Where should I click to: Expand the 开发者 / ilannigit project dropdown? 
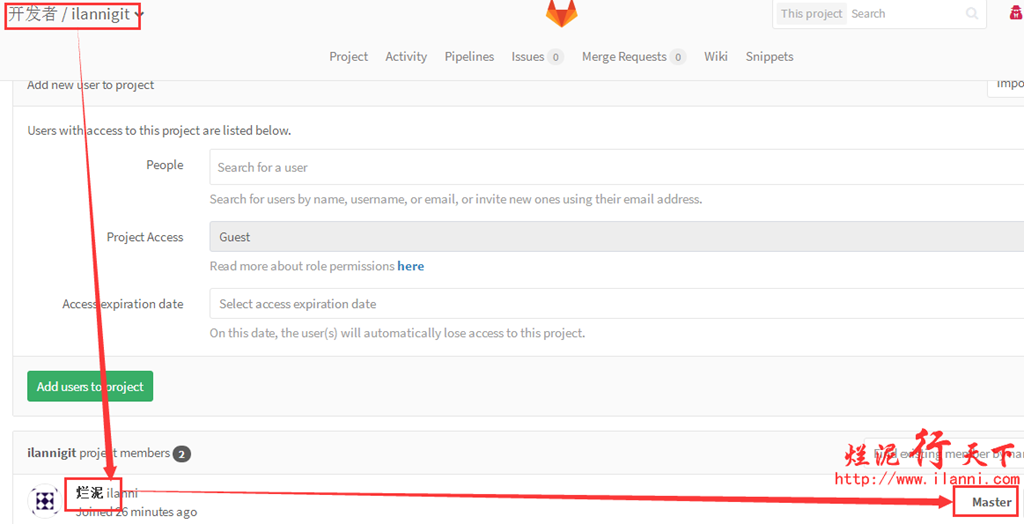pyautogui.click(x=138, y=14)
